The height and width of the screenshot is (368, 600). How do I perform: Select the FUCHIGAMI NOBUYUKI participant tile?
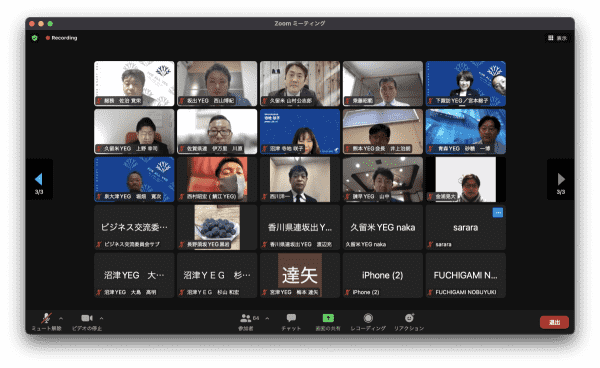point(466,275)
